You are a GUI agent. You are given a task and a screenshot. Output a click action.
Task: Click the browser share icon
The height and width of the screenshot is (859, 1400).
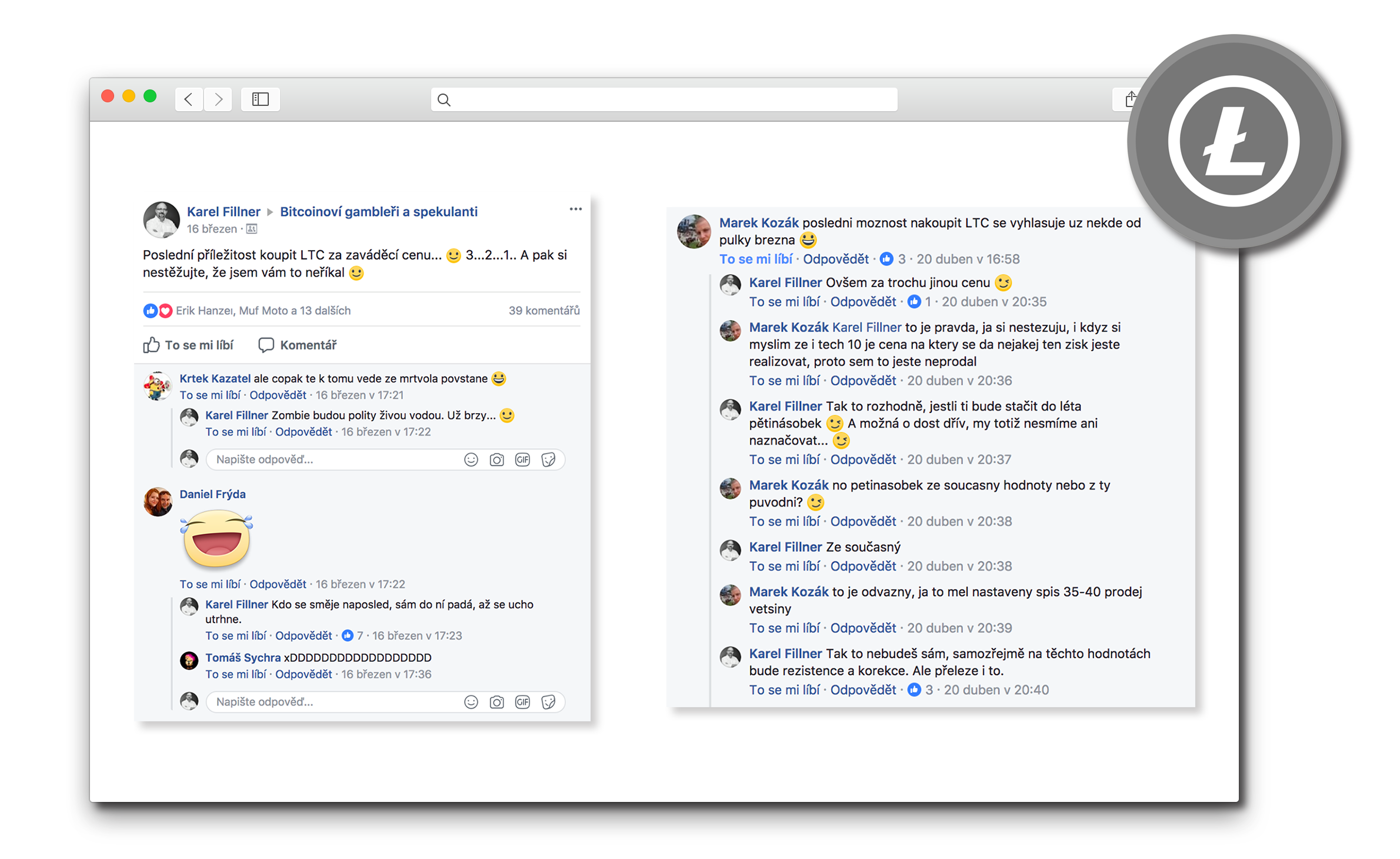1130,99
